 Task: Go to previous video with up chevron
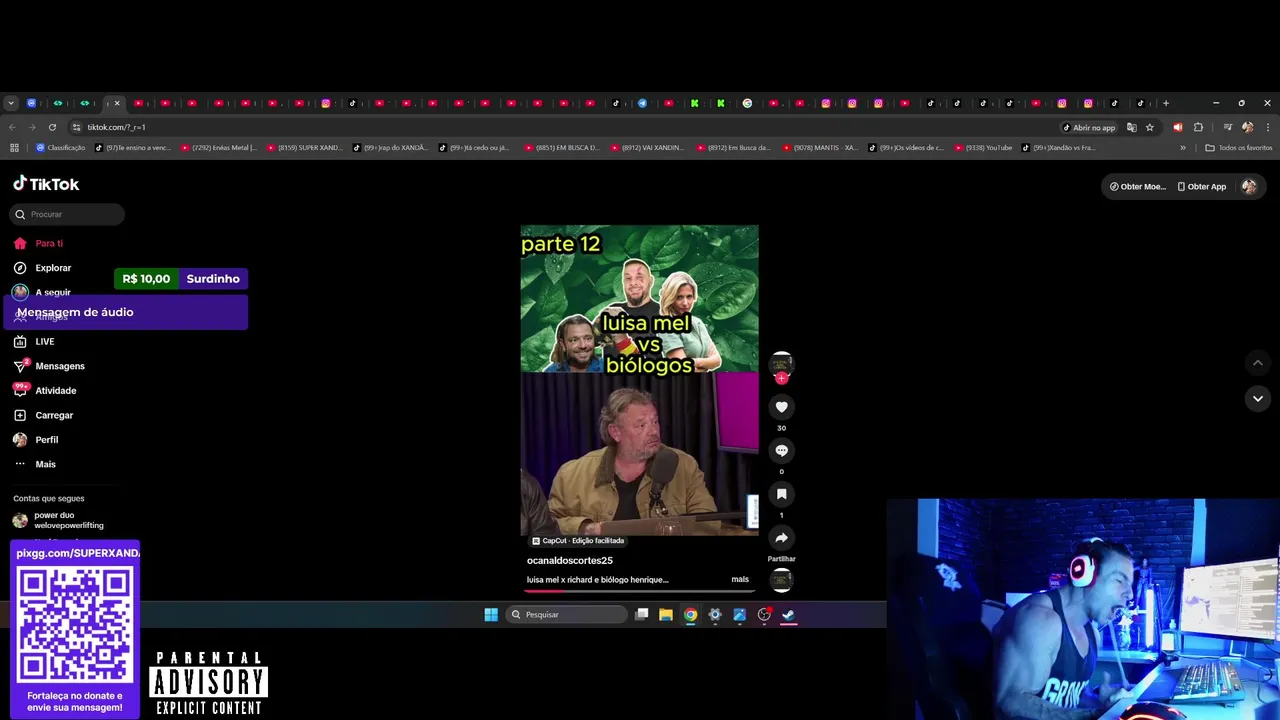(1258, 363)
